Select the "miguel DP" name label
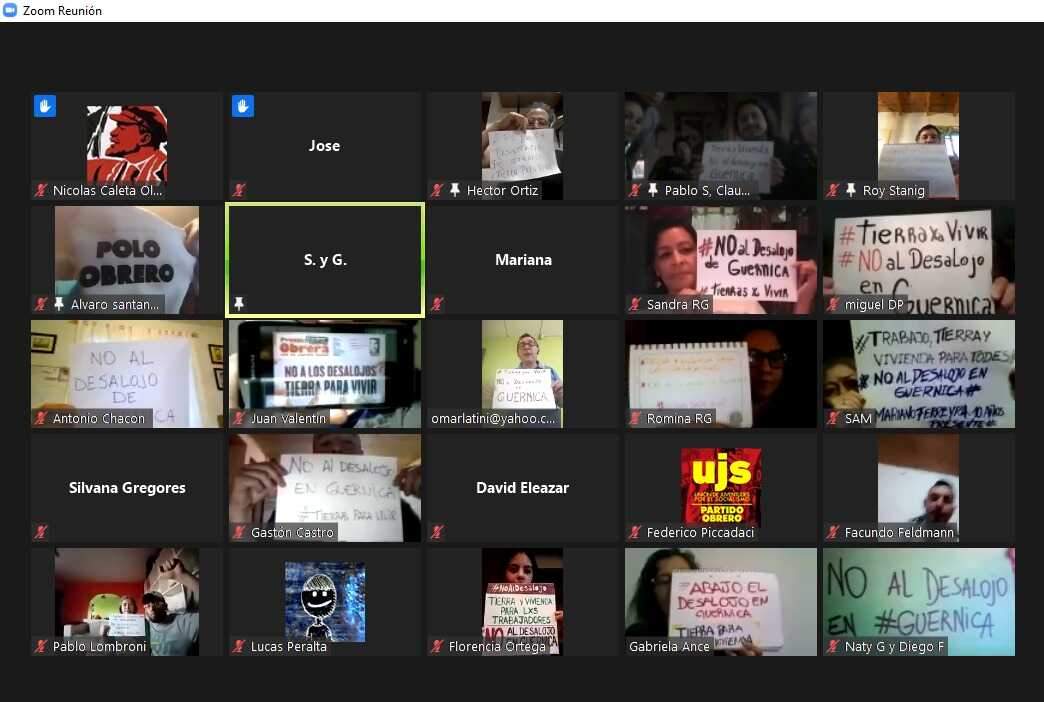The image size is (1044, 702). pos(874,304)
